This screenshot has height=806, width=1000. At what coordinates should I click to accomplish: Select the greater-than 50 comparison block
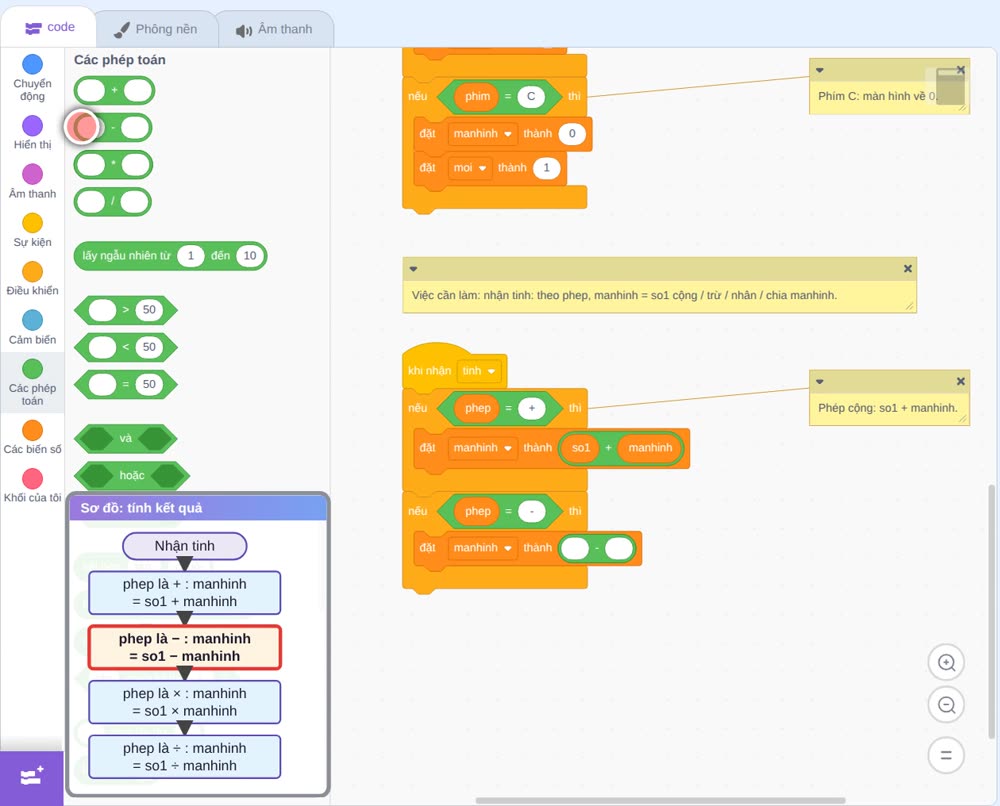point(126,310)
